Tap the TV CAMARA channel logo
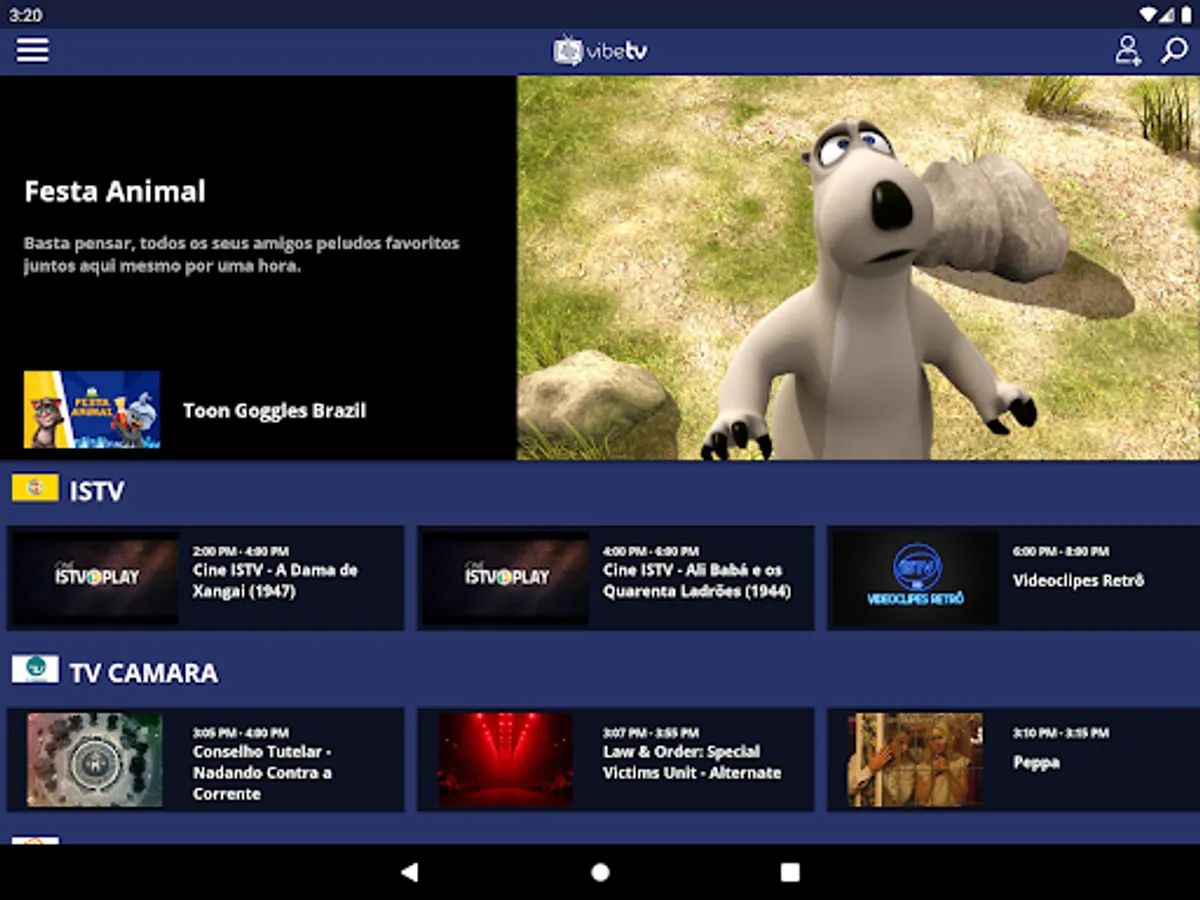The image size is (1200, 900). point(35,669)
